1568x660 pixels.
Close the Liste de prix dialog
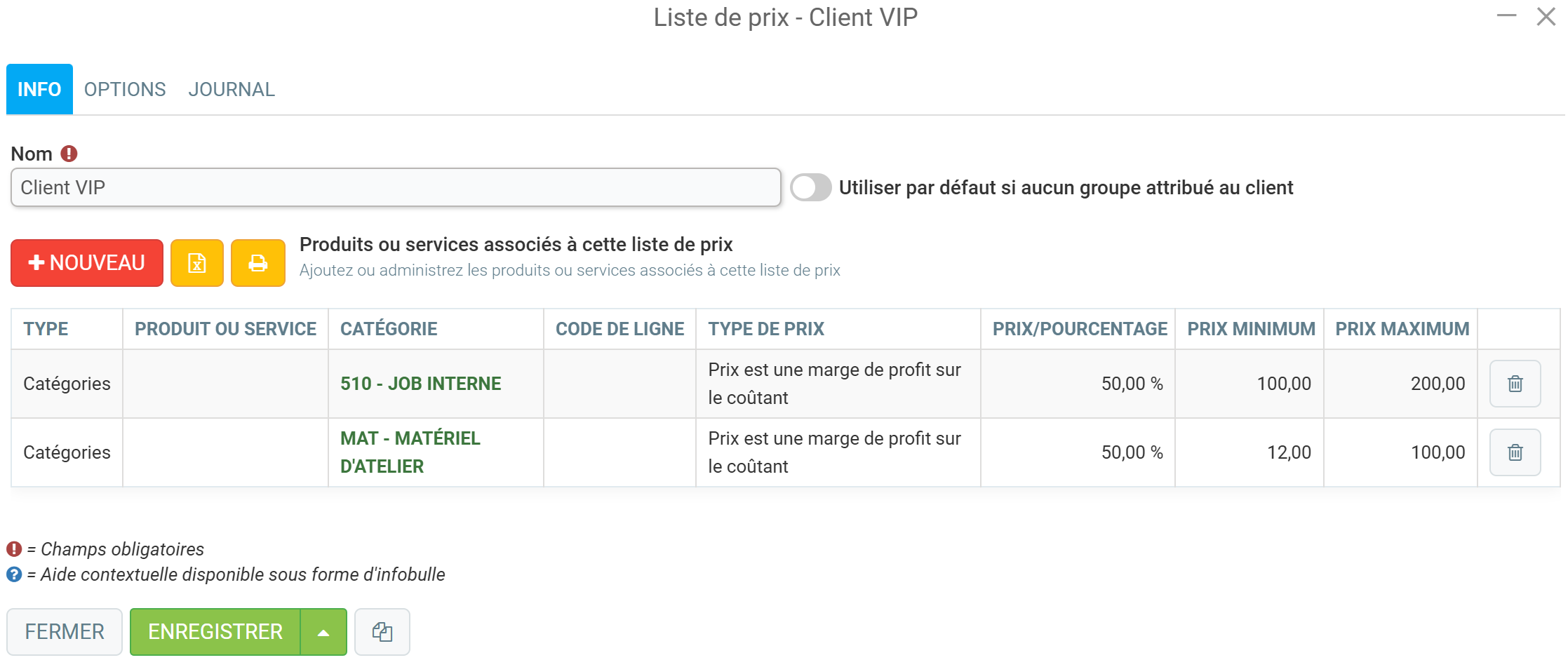(1546, 16)
